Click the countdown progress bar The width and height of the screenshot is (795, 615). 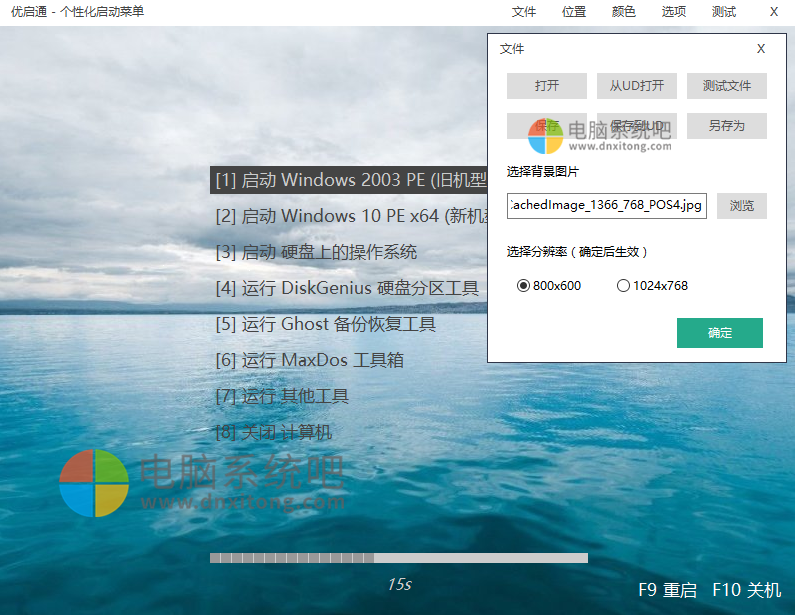click(399, 558)
